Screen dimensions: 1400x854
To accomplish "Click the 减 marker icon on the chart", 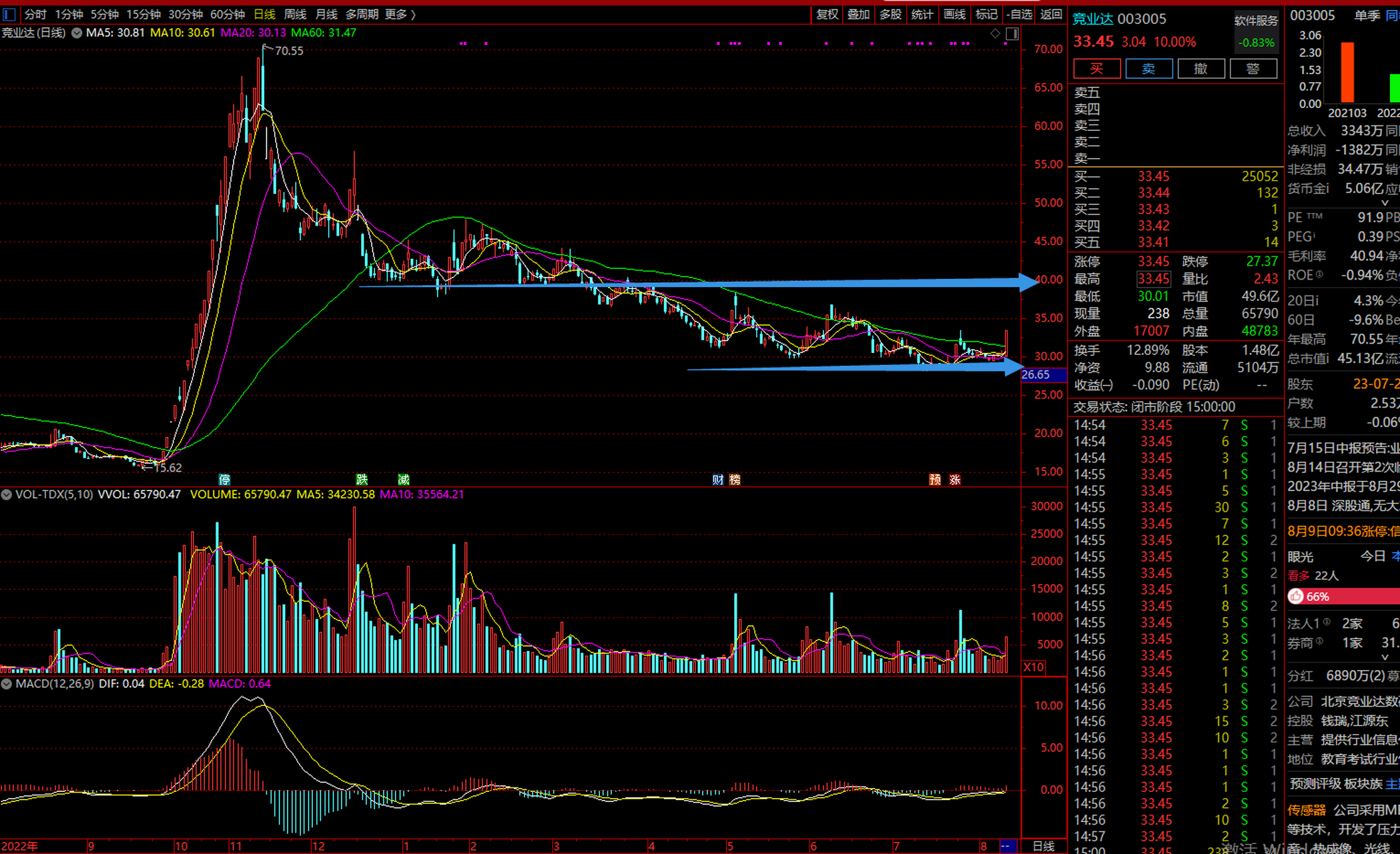I will 404,479.
